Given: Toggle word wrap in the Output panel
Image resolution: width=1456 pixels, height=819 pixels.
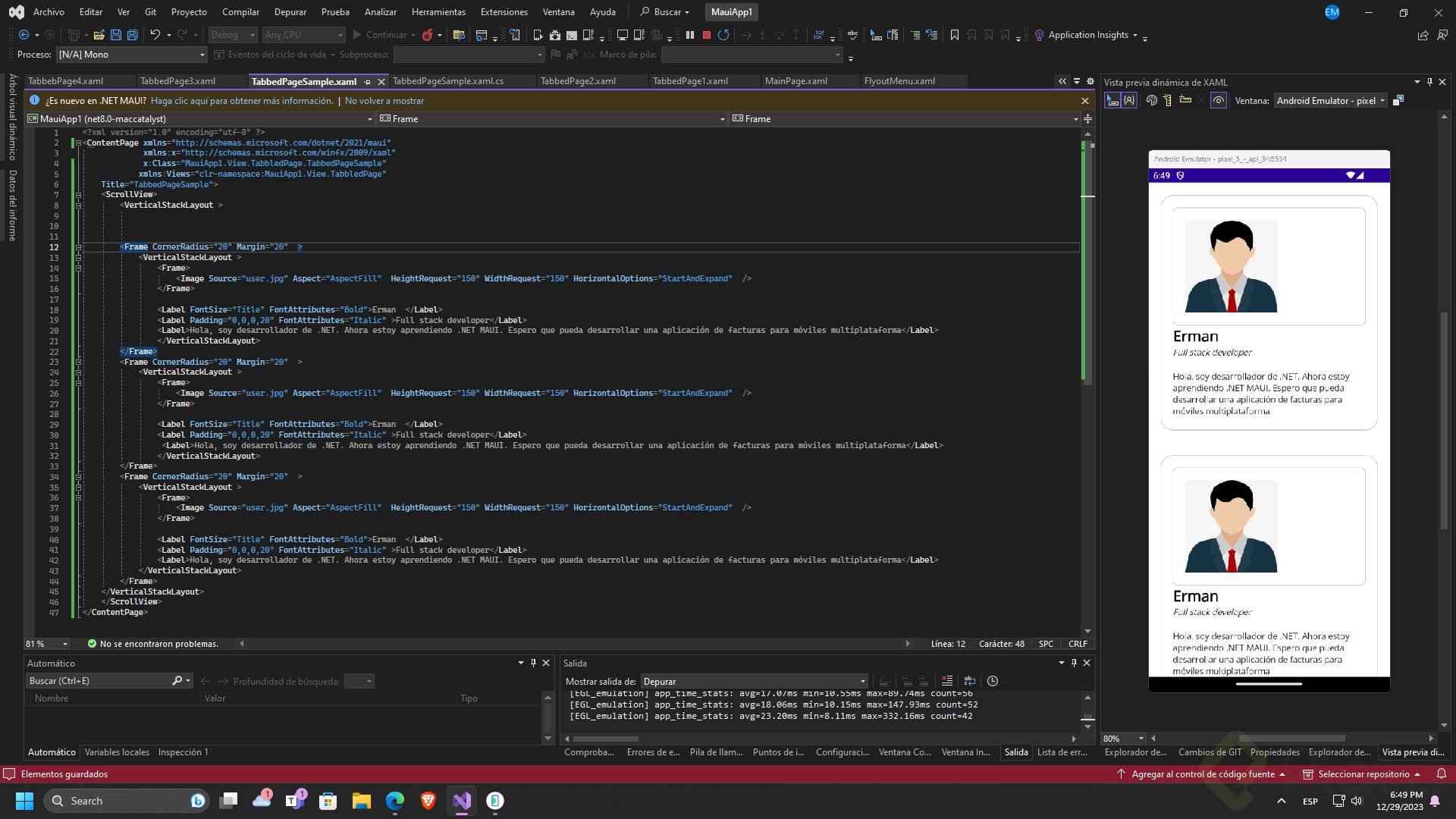Looking at the screenshot, I should 969,681.
